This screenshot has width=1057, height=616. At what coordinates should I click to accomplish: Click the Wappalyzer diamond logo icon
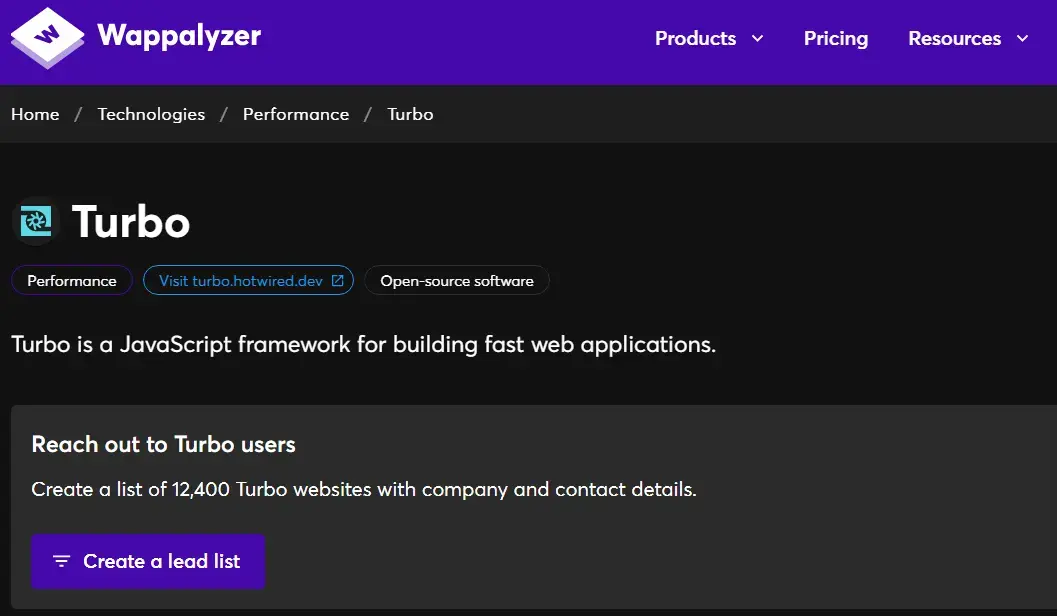pyautogui.click(x=47, y=37)
